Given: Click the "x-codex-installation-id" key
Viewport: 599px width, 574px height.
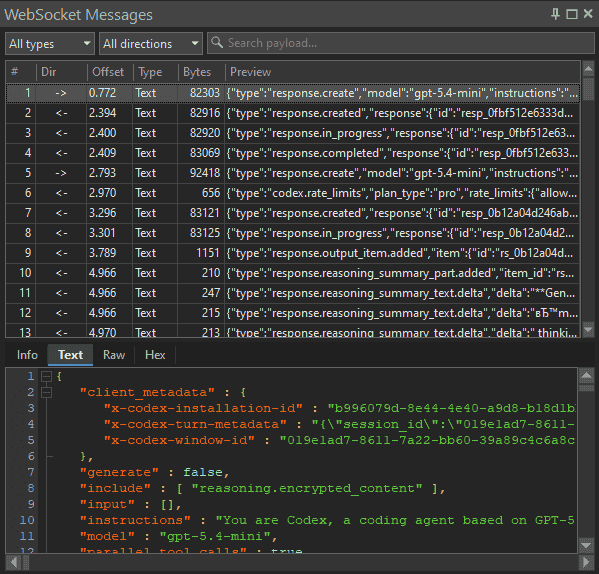Looking at the screenshot, I should tap(203, 408).
